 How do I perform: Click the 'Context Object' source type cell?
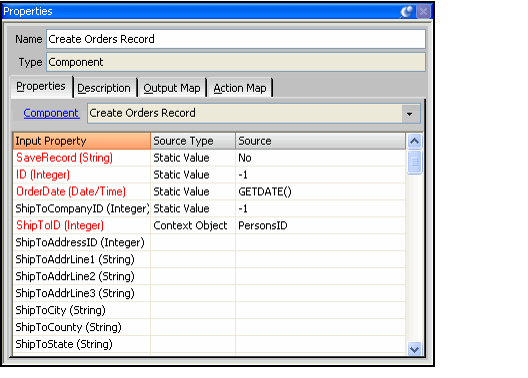click(x=193, y=226)
